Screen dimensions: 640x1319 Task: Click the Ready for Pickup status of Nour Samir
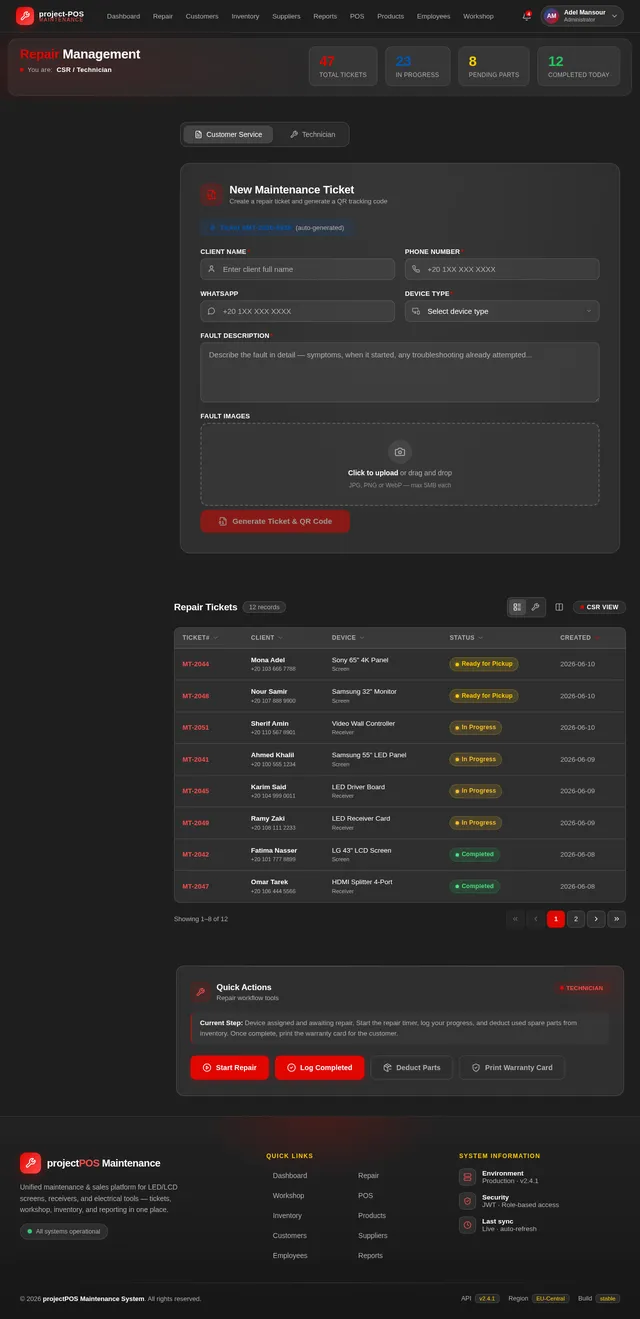[484, 695]
